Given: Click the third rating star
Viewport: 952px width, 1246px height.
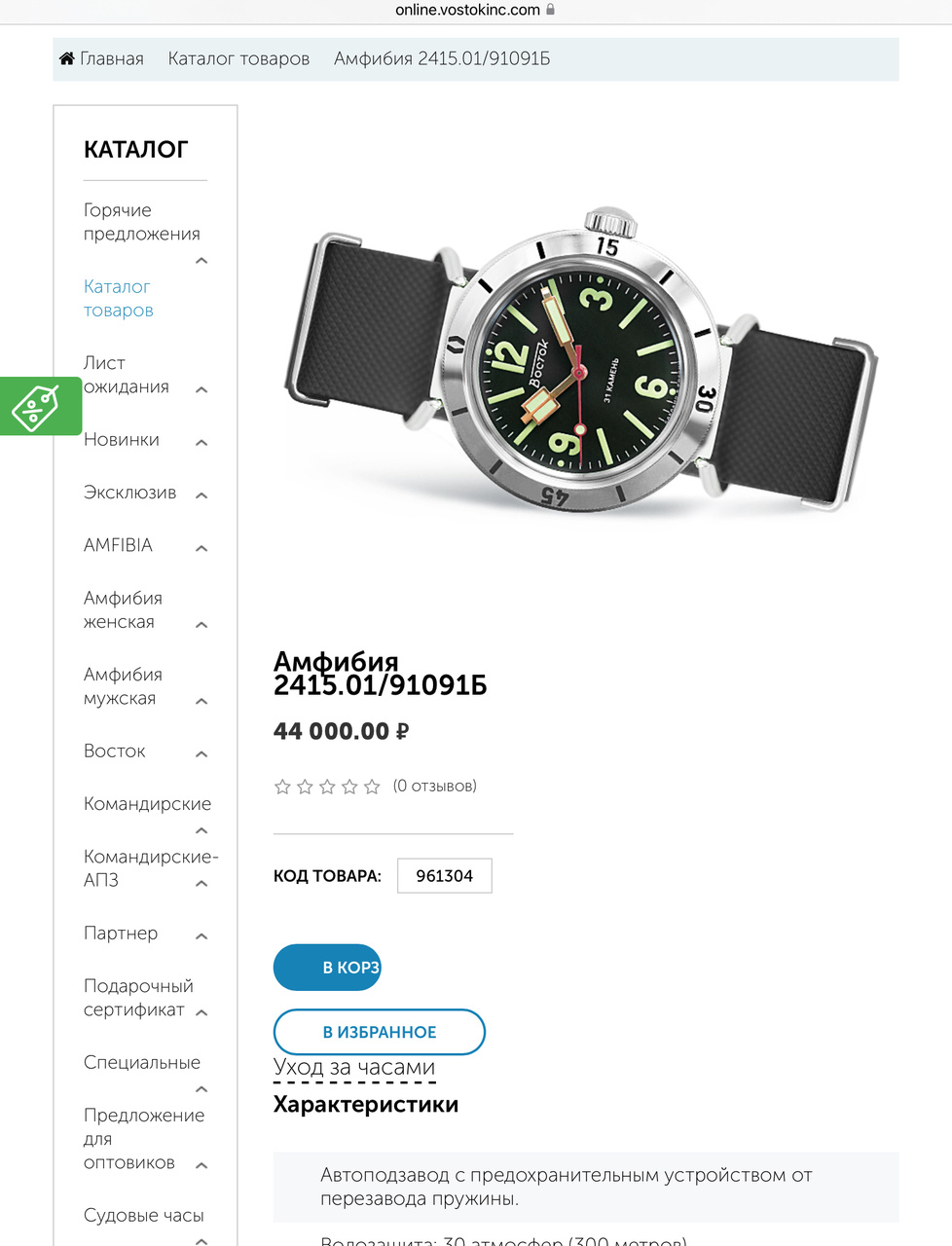Looking at the screenshot, I should tap(327, 787).
